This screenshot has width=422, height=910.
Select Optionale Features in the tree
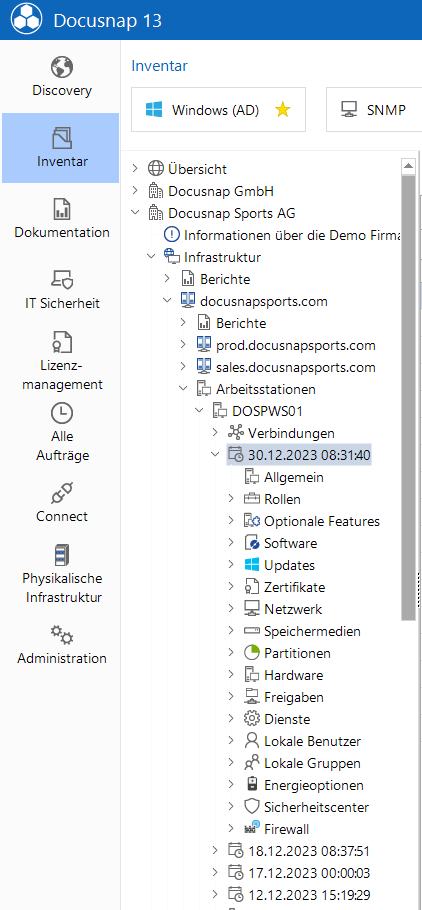pos(322,521)
